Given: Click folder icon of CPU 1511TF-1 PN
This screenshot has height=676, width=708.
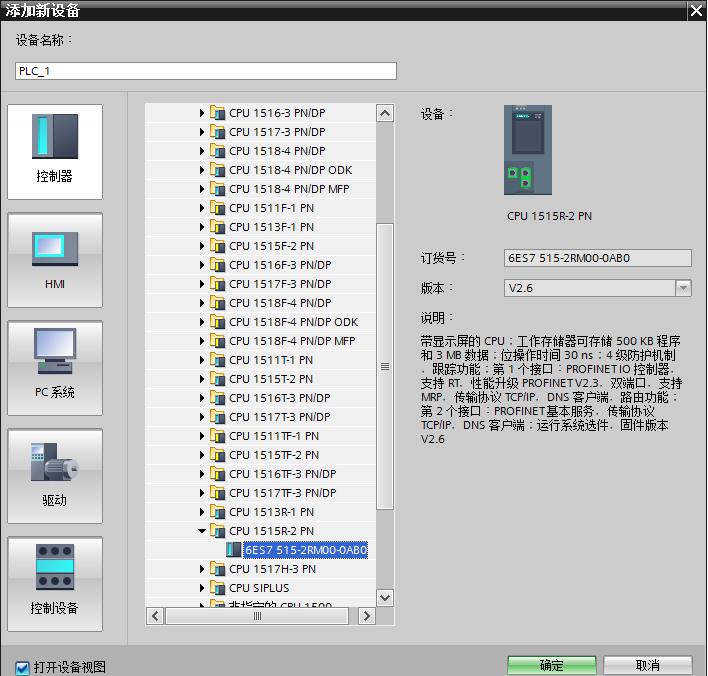Looking at the screenshot, I should pyautogui.click(x=218, y=436).
